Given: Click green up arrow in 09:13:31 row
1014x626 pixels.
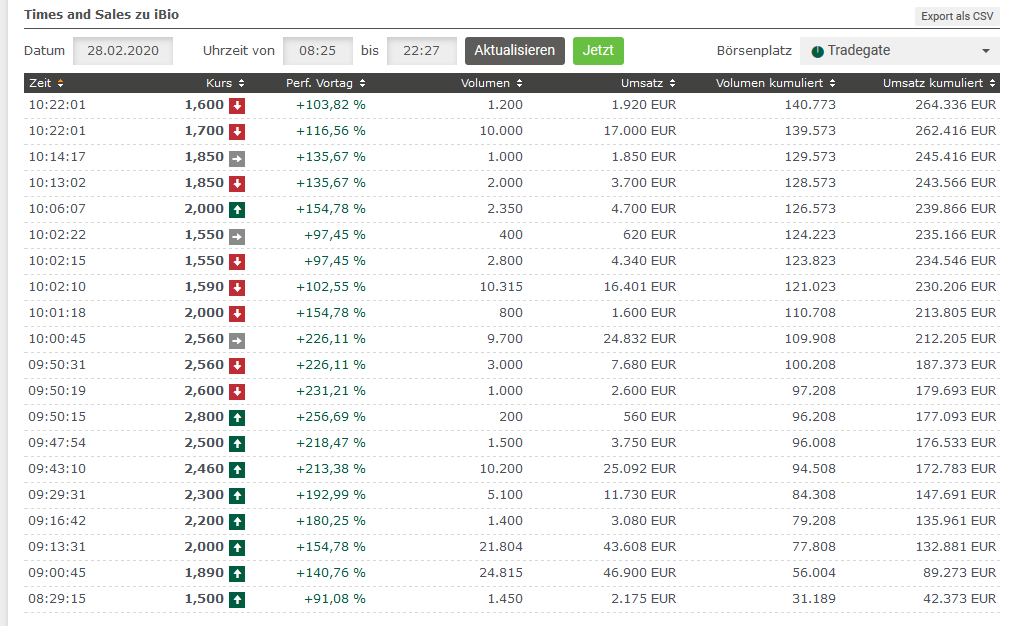Looking at the screenshot, I should 237,547.
